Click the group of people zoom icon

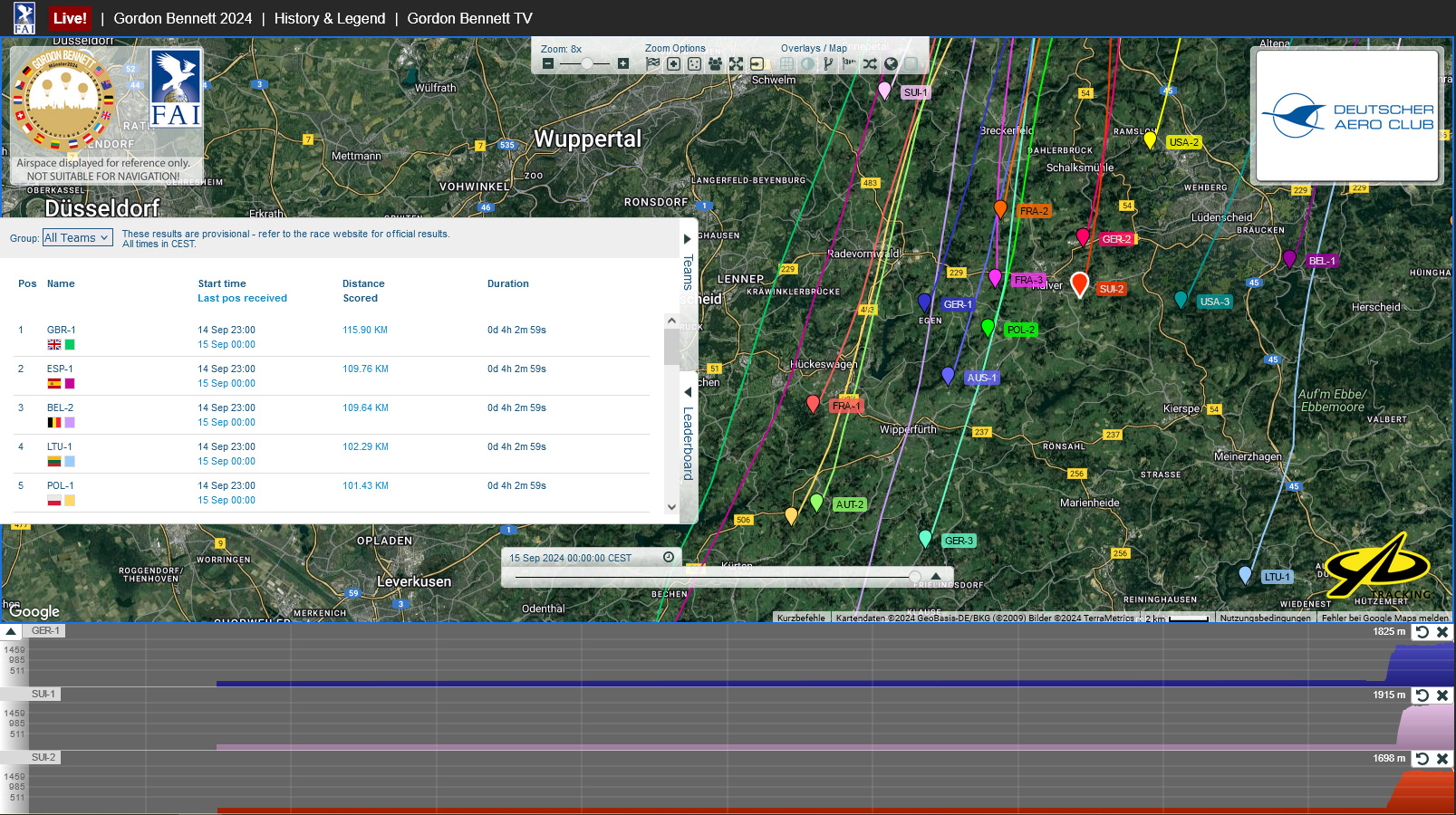[x=715, y=63]
